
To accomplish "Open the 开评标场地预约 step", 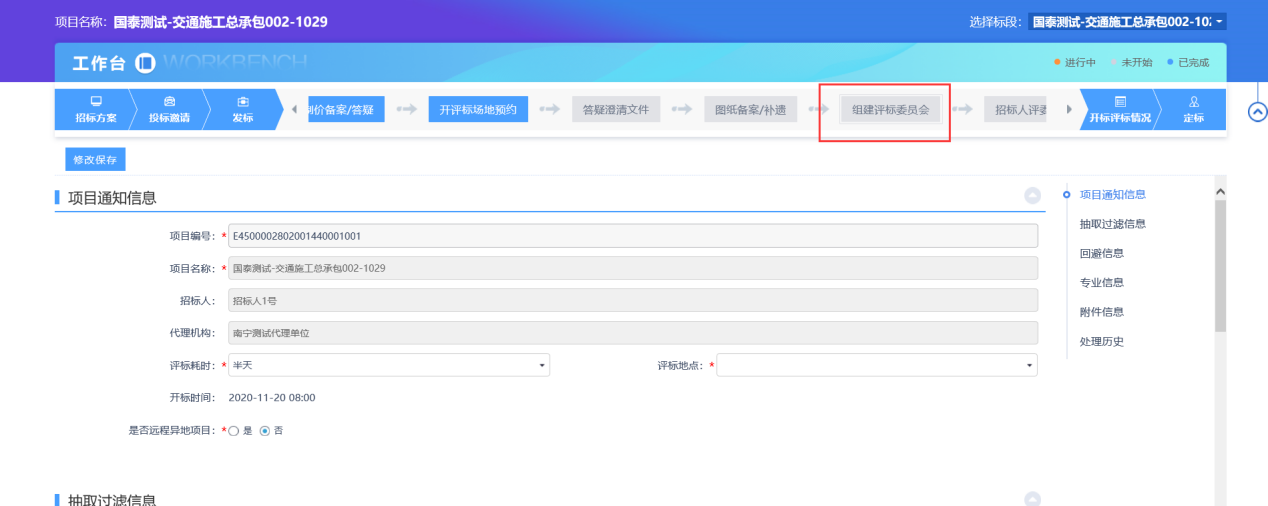I will (x=478, y=110).
